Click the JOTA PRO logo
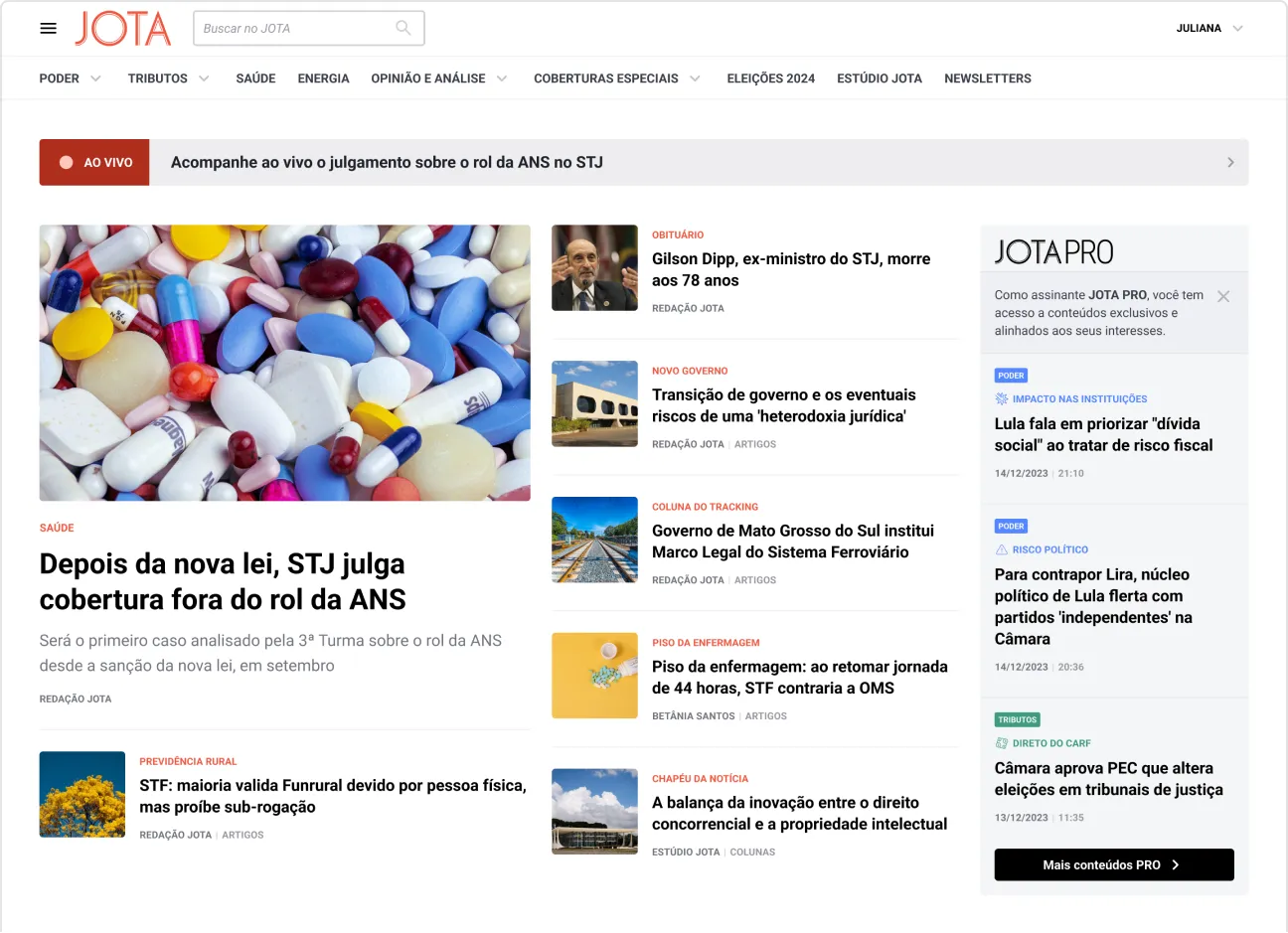The width and height of the screenshot is (1288, 933). 1053,252
